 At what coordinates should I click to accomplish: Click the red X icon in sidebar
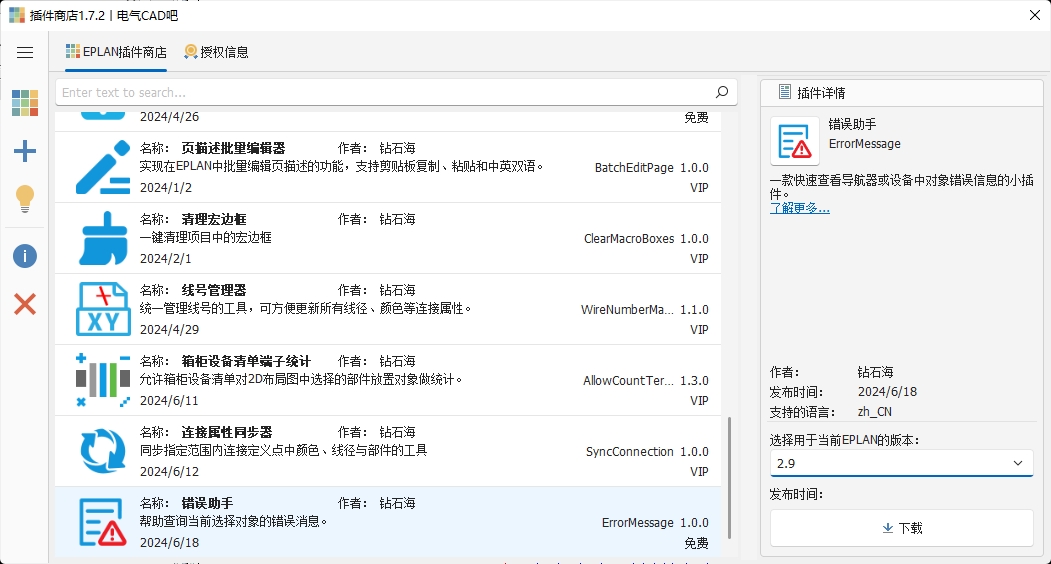pyautogui.click(x=25, y=304)
